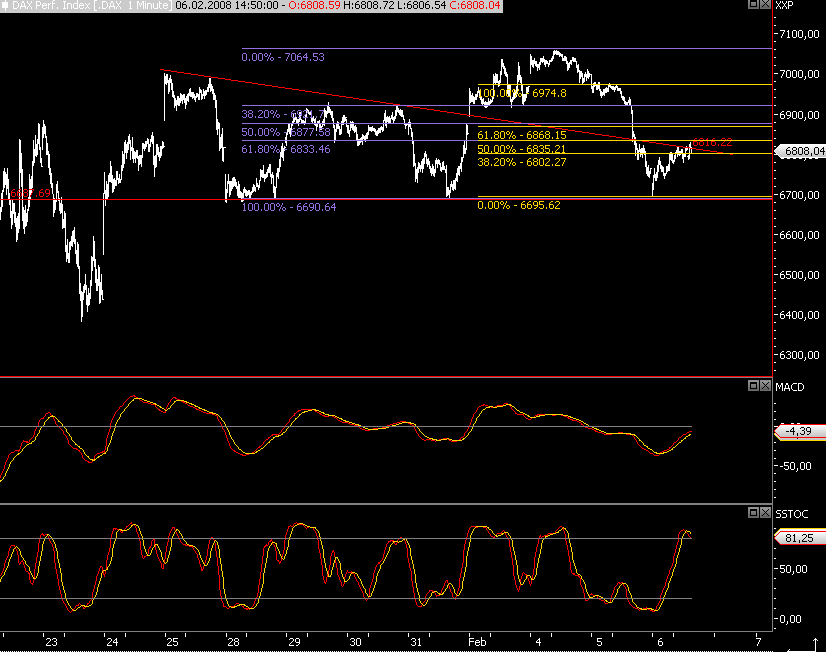This screenshot has height=652, width=826.
Task: Click the axis-scaling arrows icon below the price scale
Action: 803,646
